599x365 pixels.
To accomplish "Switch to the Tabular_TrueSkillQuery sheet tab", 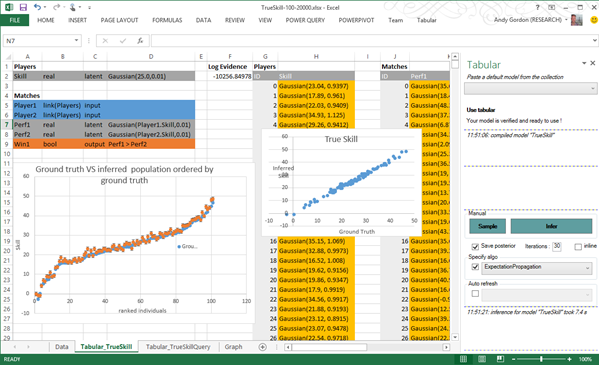I will click(178, 347).
